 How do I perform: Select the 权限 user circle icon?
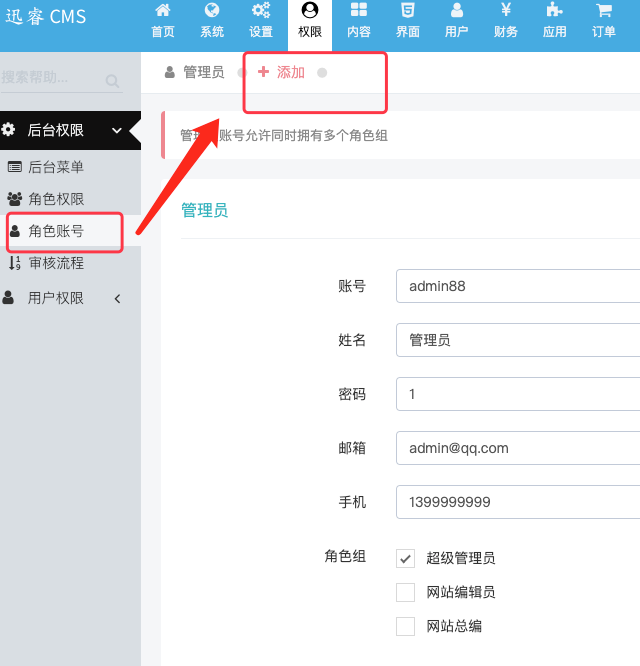coord(310,10)
